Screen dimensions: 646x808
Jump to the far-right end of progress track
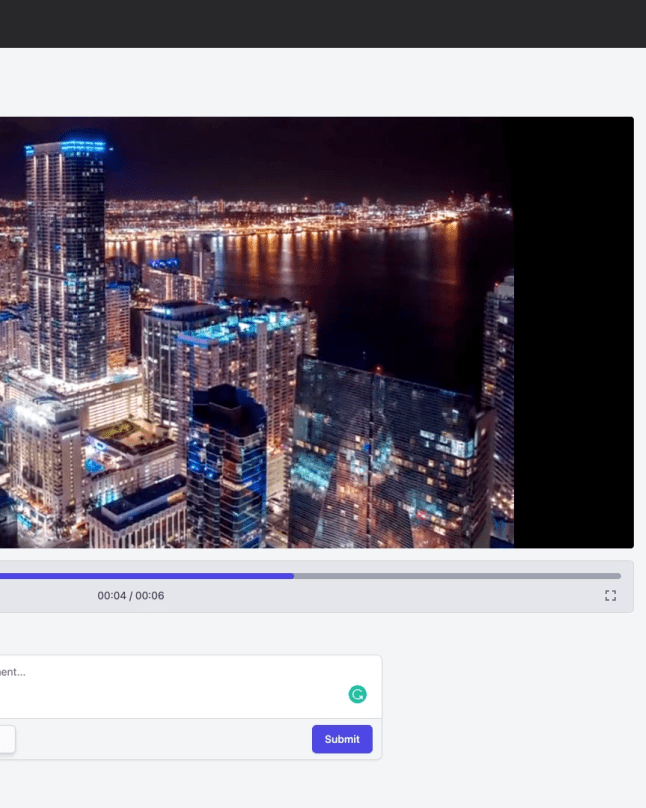click(x=617, y=576)
